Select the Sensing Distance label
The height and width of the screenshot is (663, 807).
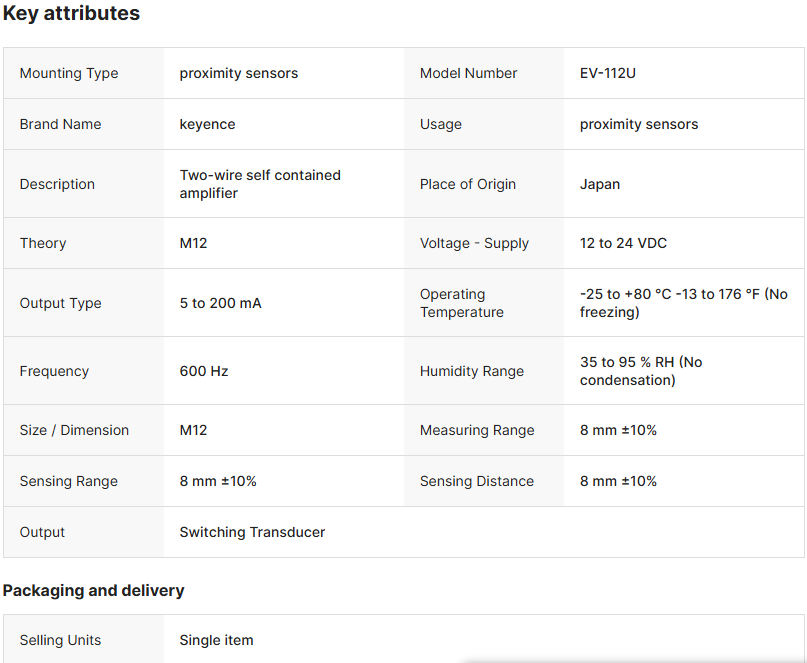pyautogui.click(x=477, y=481)
